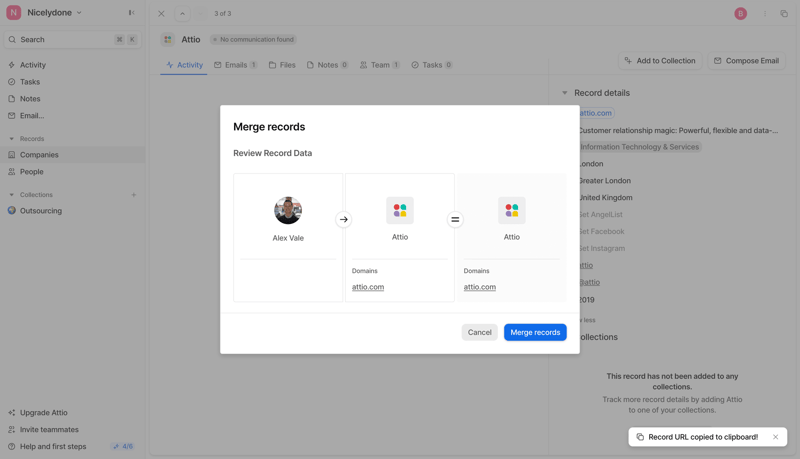Switch to the Team tab

[380, 65]
